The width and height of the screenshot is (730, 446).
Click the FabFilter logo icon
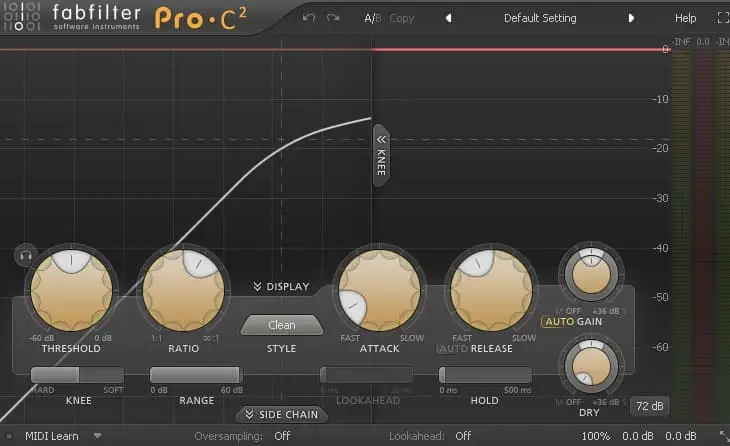click(x=19, y=19)
